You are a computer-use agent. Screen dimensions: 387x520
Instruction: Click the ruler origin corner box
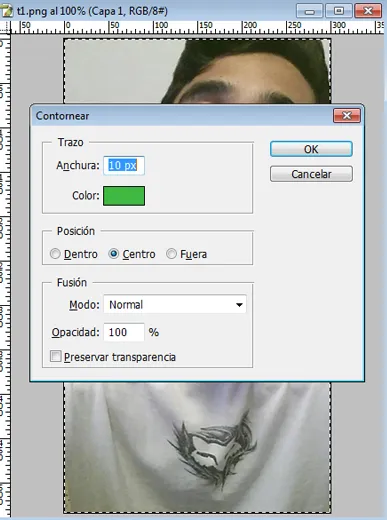[5, 27]
